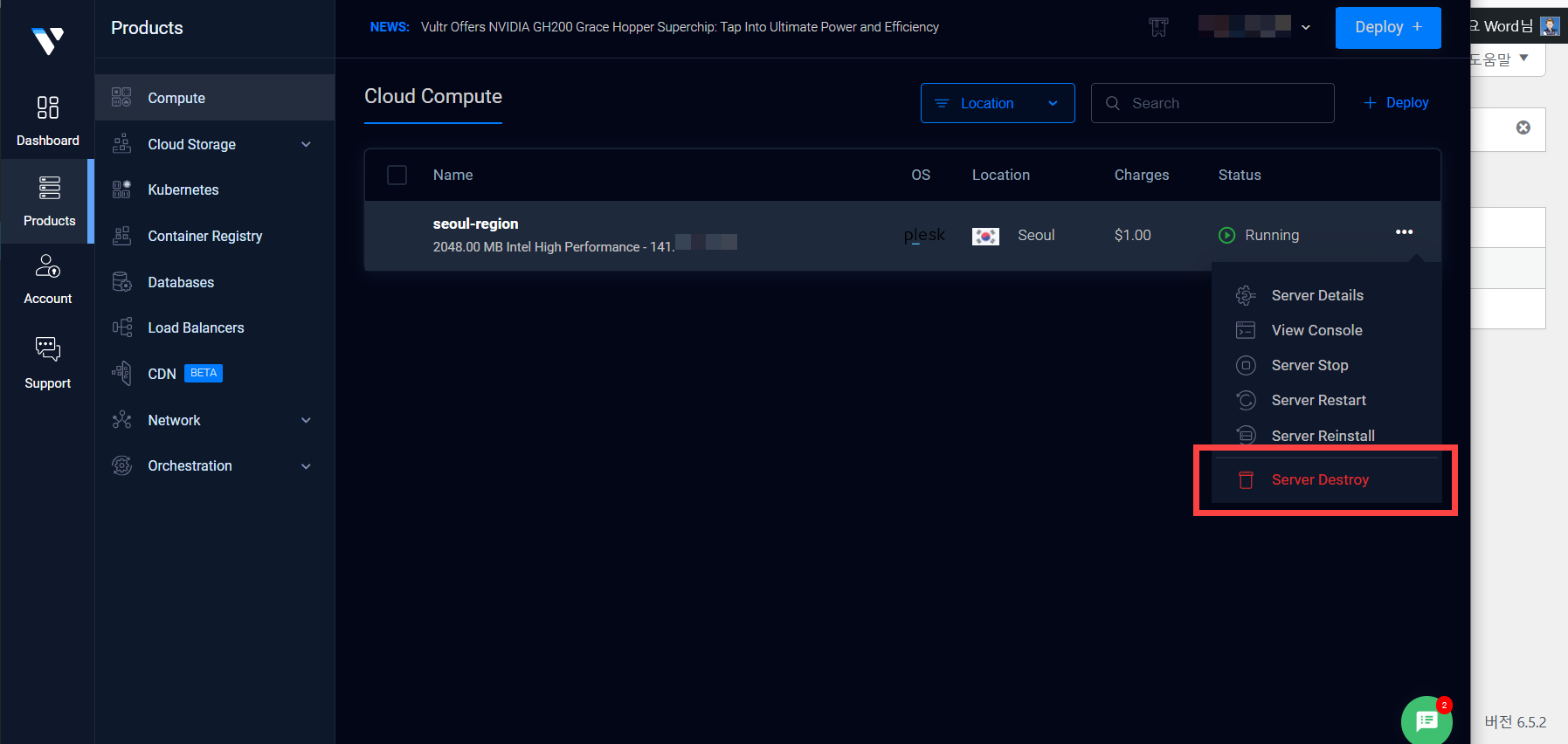Screen dimensions: 1568x744
Task: Click the Compute icon in sidebar
Action: (x=121, y=97)
